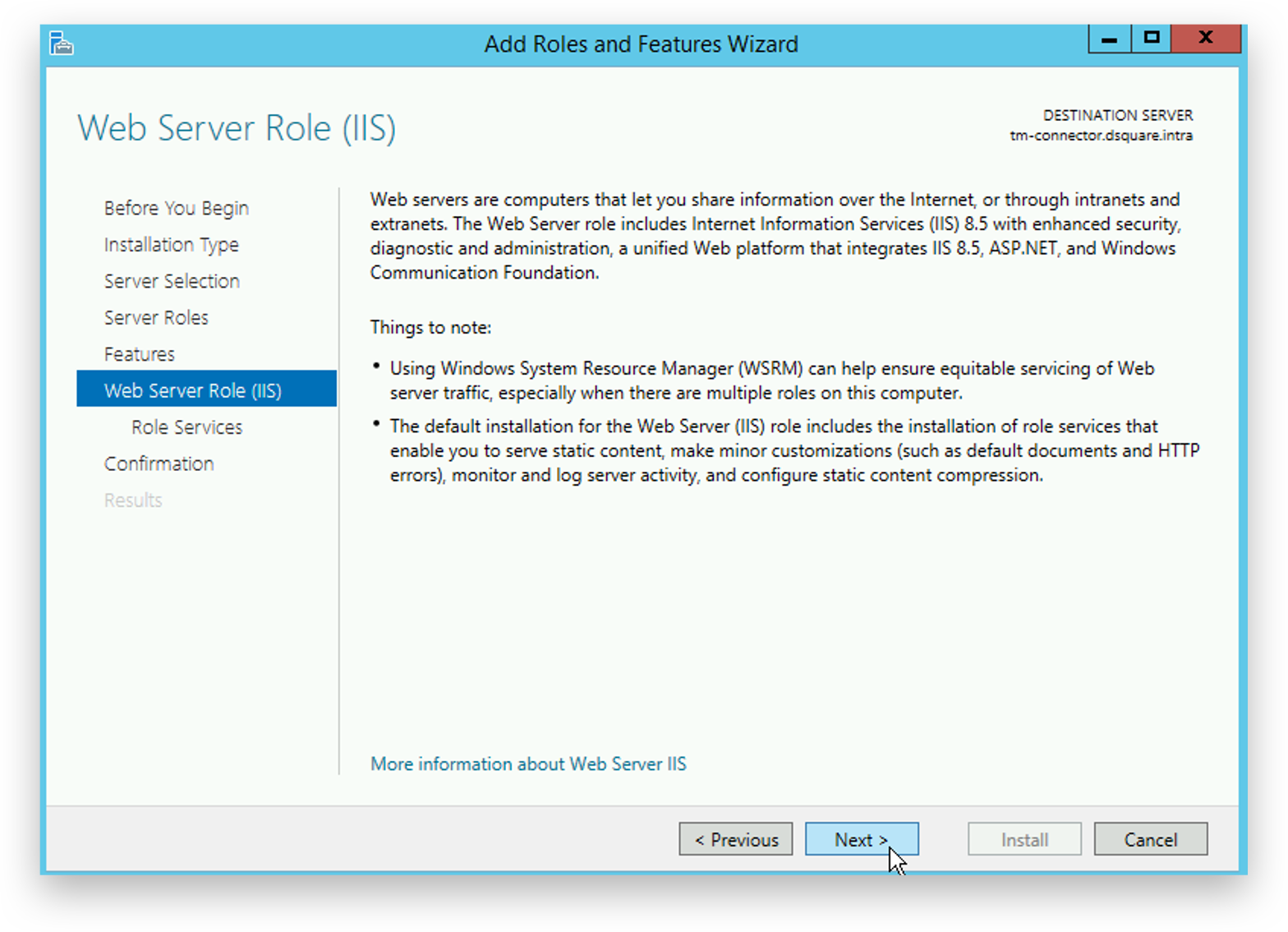Open the Installation Type step
Viewport: 1288px width, 932px height.
[171, 245]
